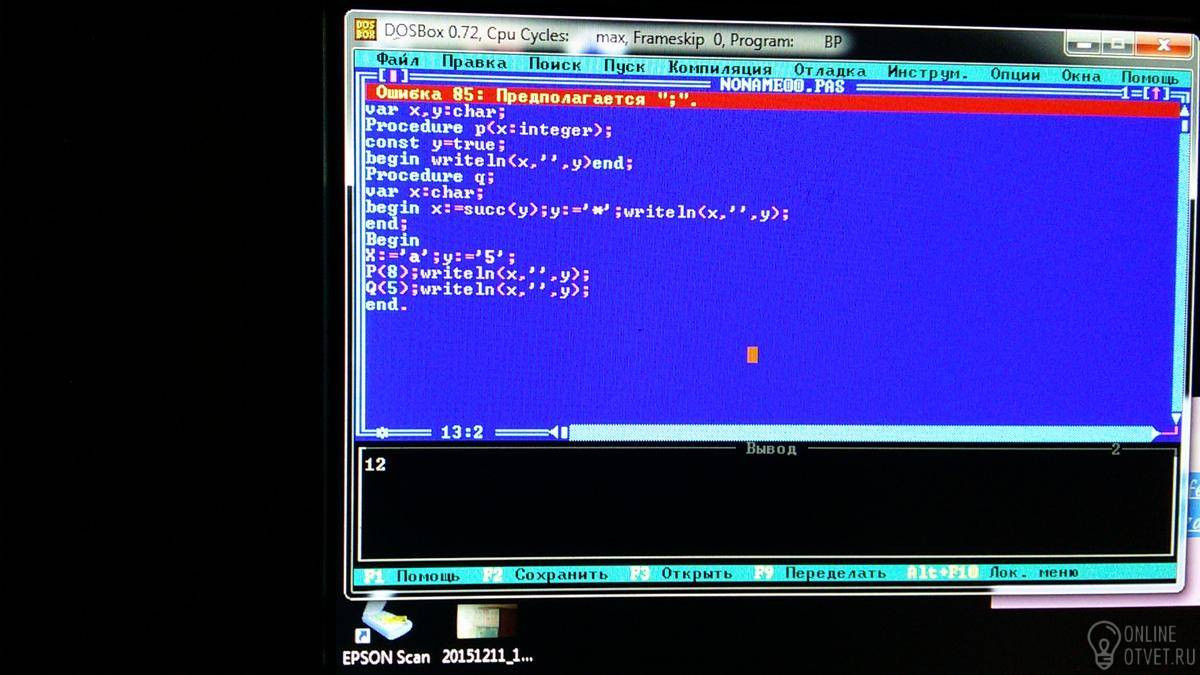Expand the Опции menu
This screenshot has width=1200, height=675.
pos(1015,74)
